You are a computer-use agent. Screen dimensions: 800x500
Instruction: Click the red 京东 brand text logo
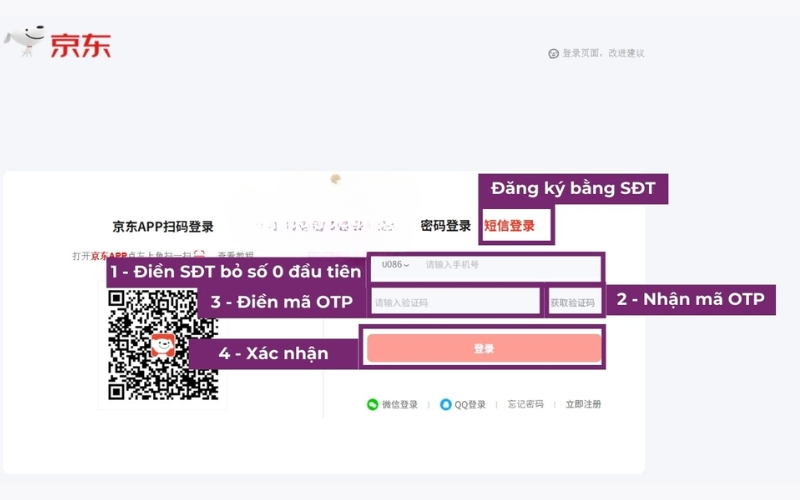coord(81,44)
